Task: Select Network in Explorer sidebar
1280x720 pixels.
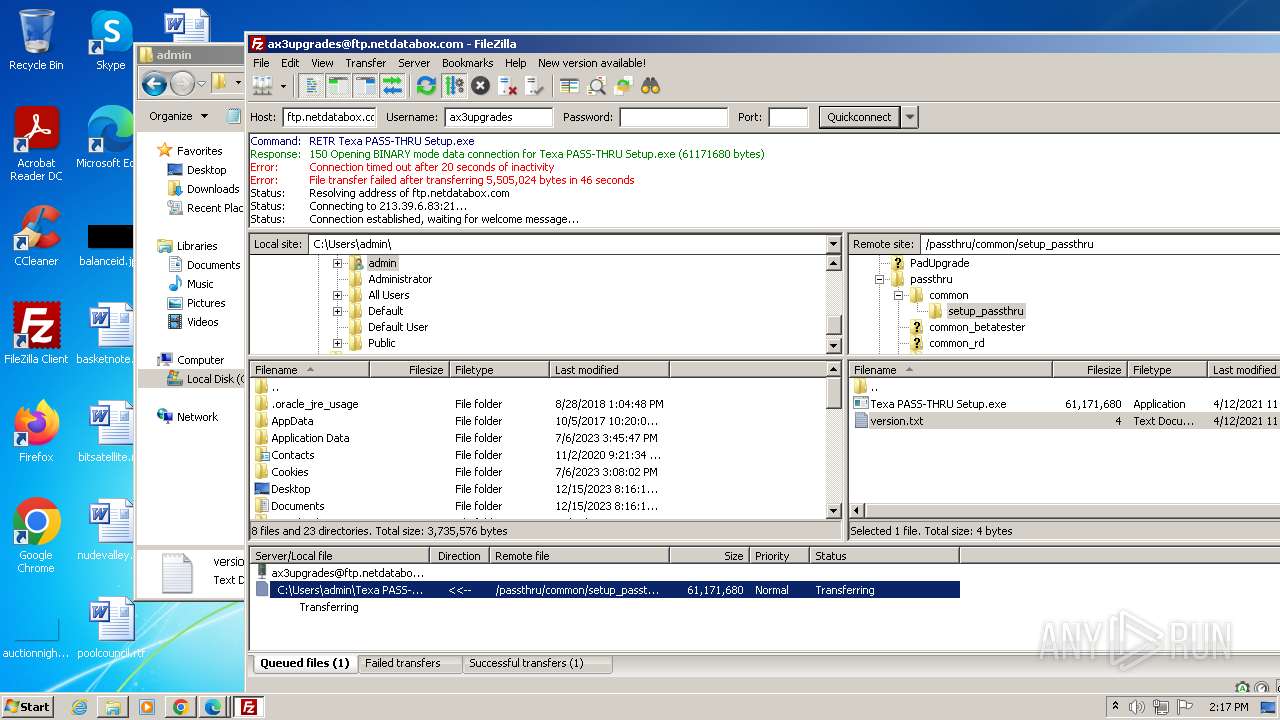Action: click(197, 417)
